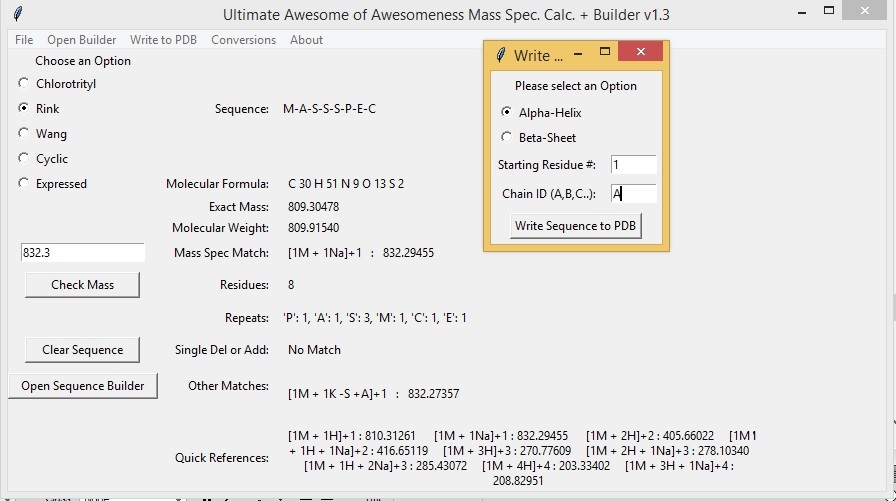The image size is (896, 501).
Task: Select the Rink radio option
Action: point(24,108)
